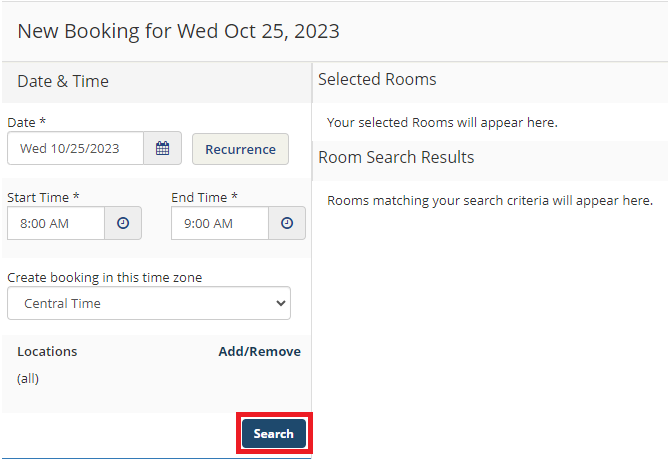Screen dimensions: 668x459
Task: Click the Search button
Action: pos(274,433)
